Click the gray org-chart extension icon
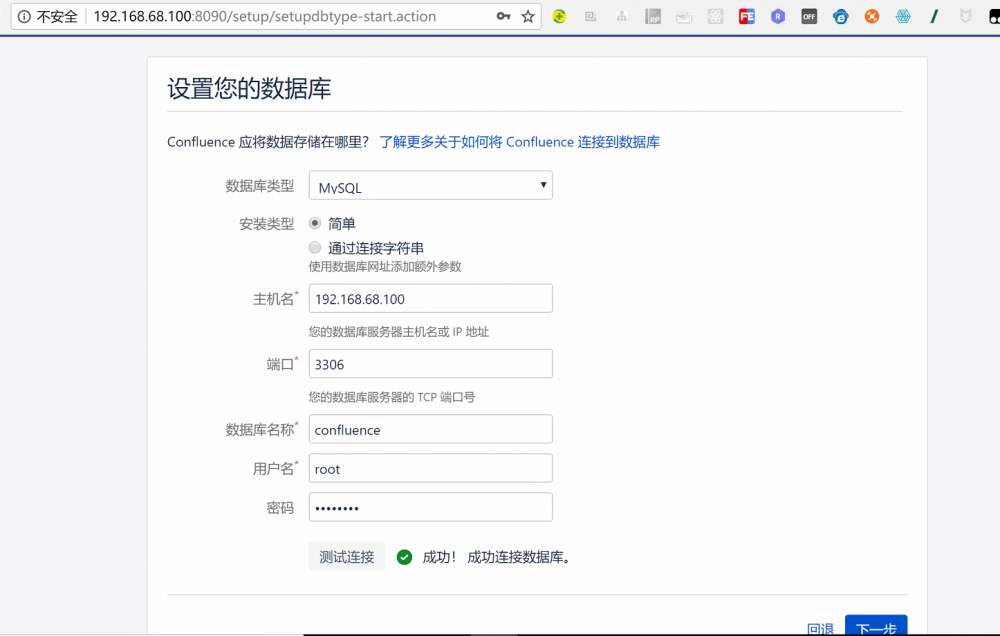This screenshot has width=1000, height=636. click(x=622, y=17)
